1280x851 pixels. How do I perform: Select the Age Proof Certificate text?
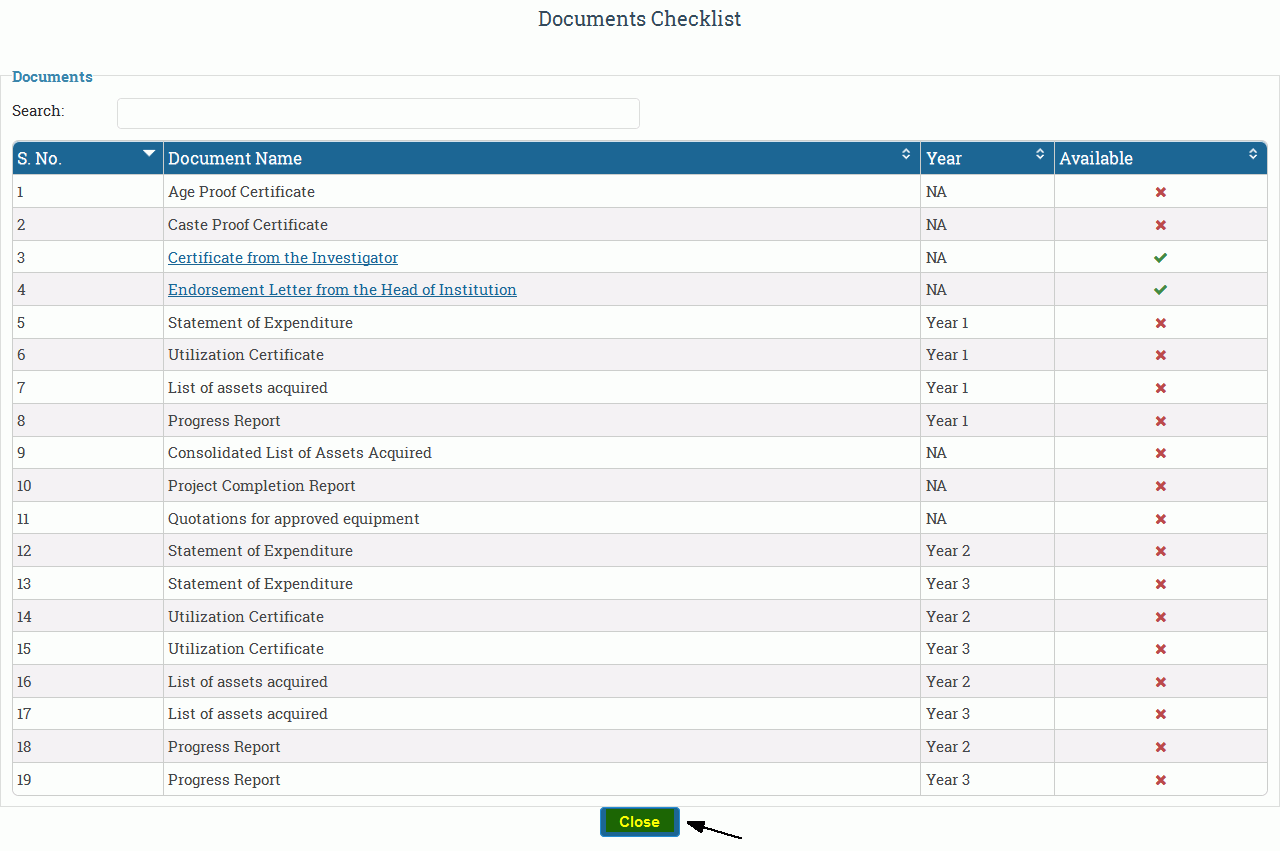click(241, 192)
